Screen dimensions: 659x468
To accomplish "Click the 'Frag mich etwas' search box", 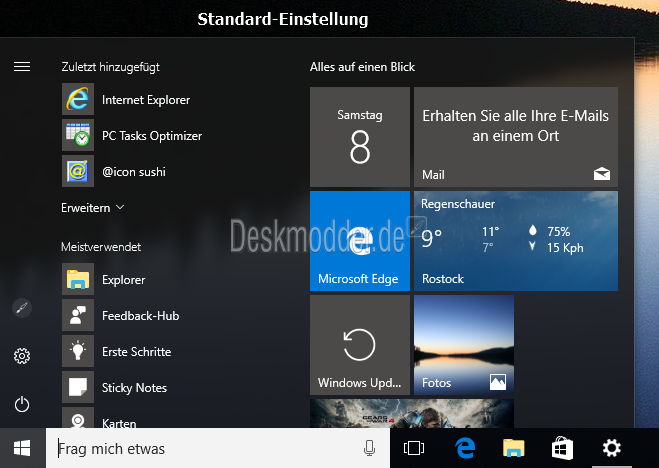I will 205,449.
